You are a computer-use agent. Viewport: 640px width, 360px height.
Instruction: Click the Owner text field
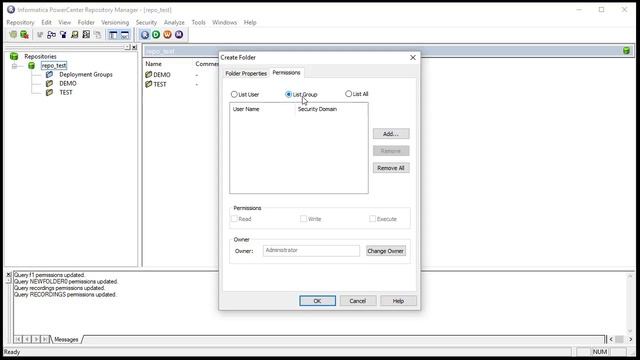click(x=311, y=251)
